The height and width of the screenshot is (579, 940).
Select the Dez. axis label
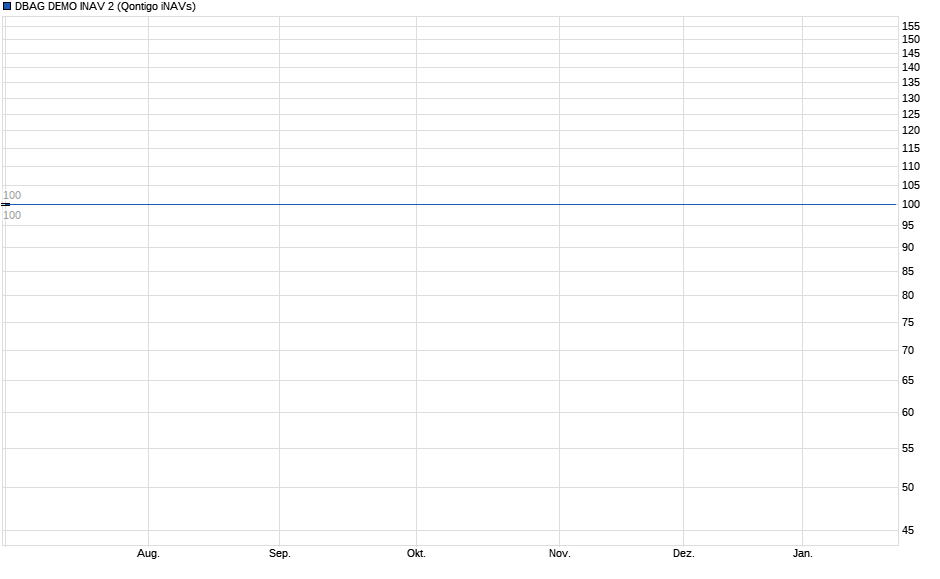pos(685,553)
